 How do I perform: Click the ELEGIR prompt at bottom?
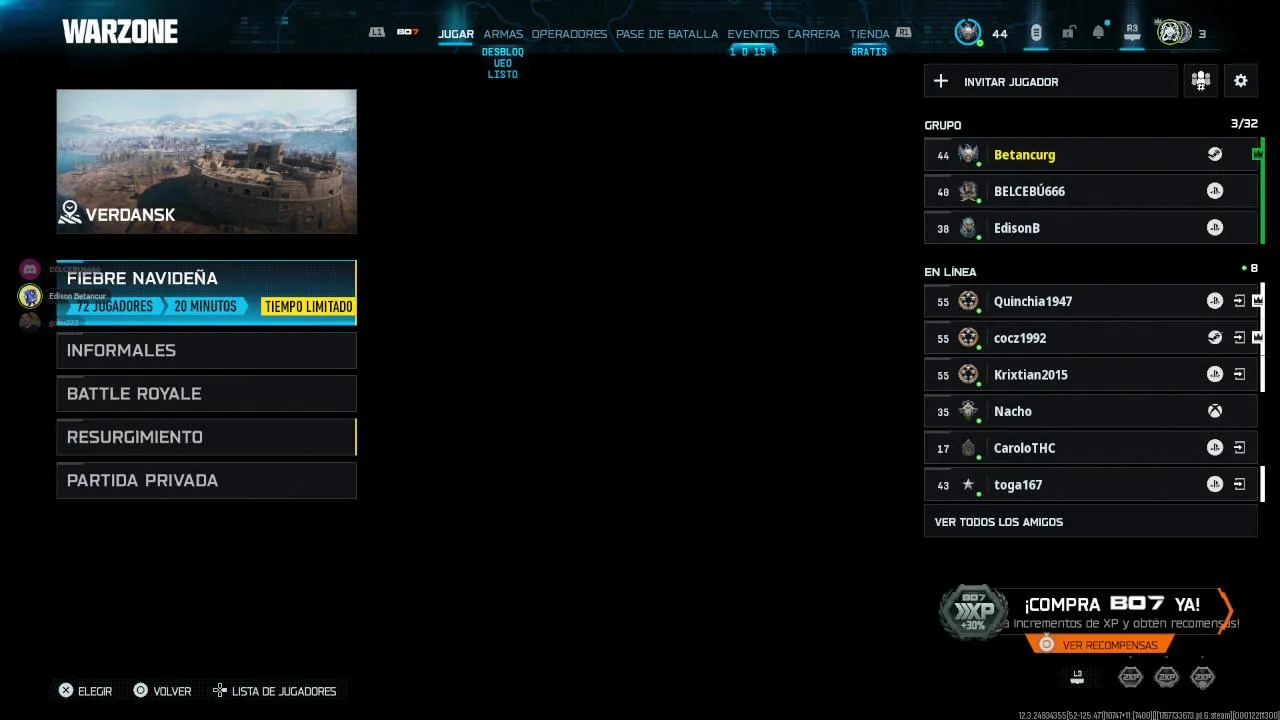click(x=85, y=691)
